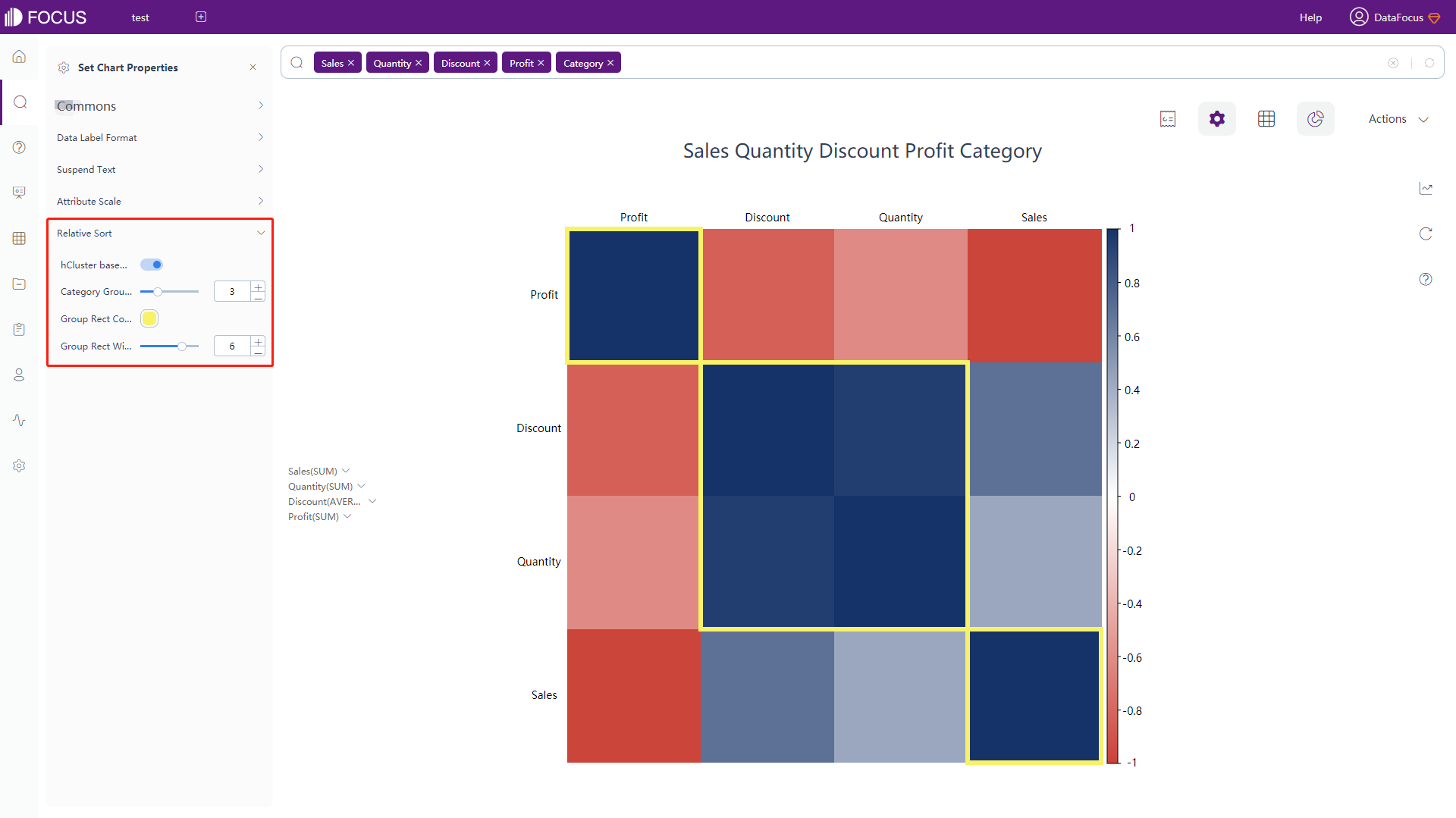Viewport: 1456px width, 818px height.
Task: Open the help question icon on right
Action: [x=1426, y=279]
